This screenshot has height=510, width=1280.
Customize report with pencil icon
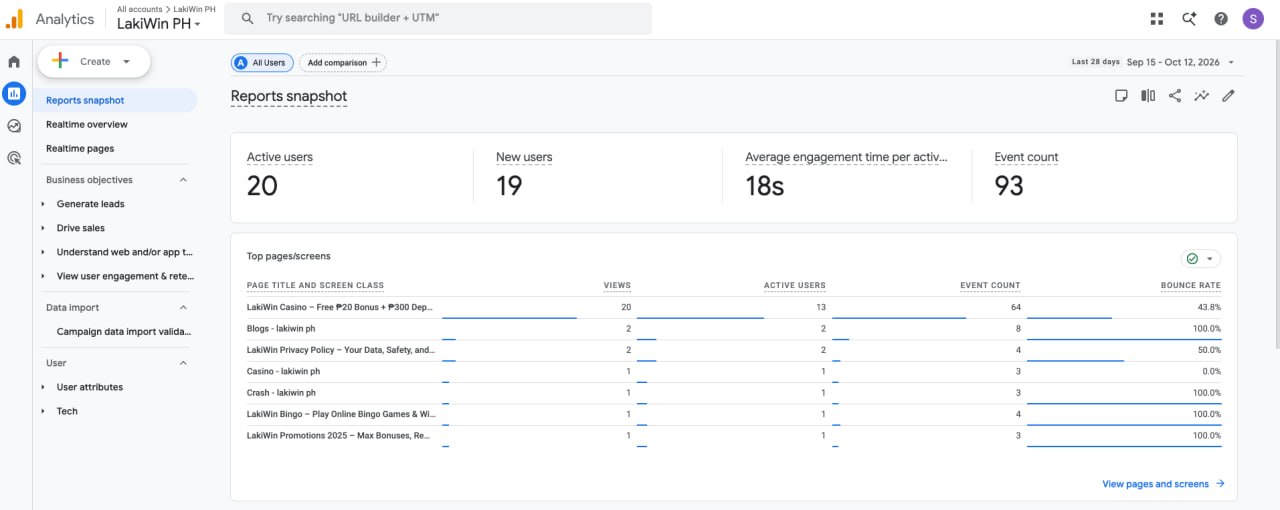tap(1229, 96)
